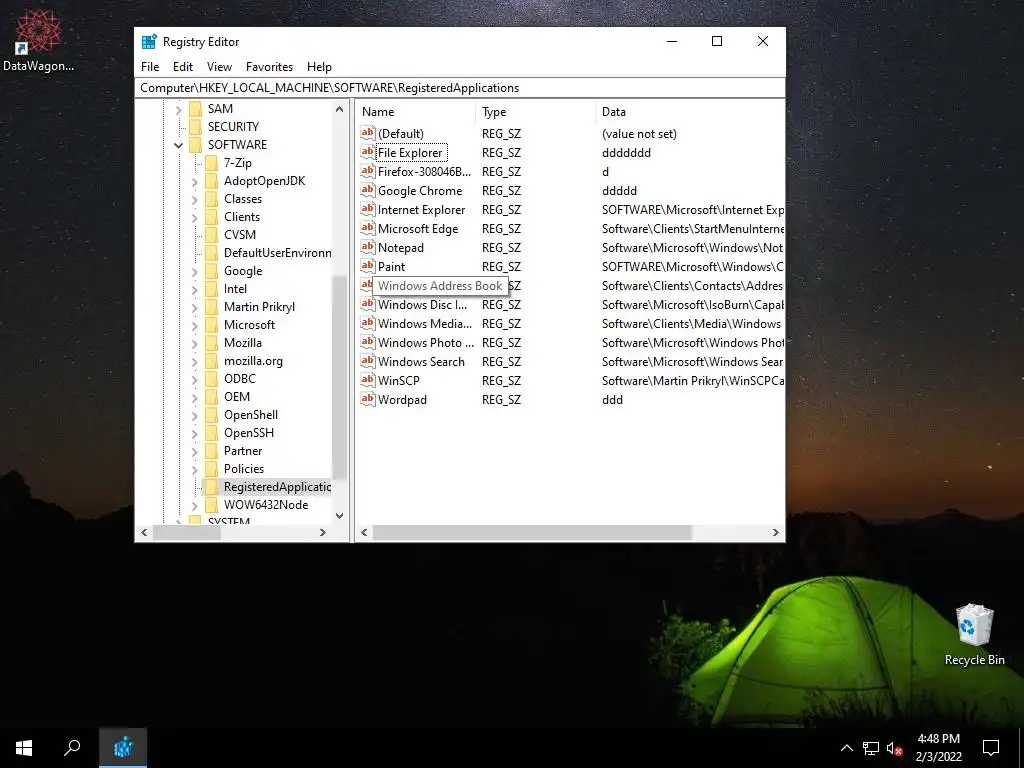The image size is (1024, 768).
Task: Click the Windows Search value icon
Action: pos(368,361)
